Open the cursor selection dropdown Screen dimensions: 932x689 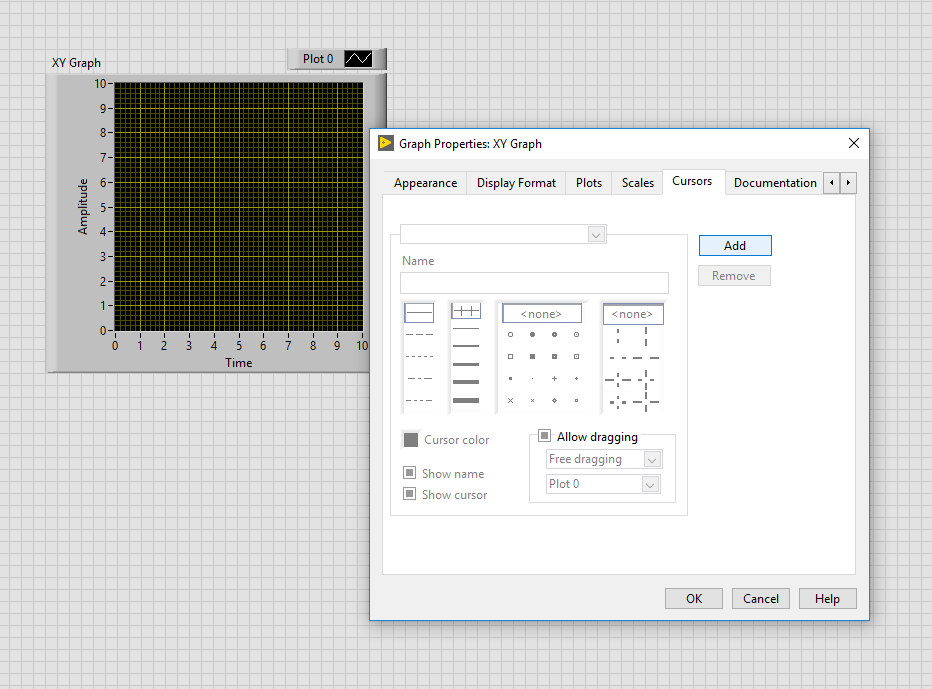click(x=503, y=234)
